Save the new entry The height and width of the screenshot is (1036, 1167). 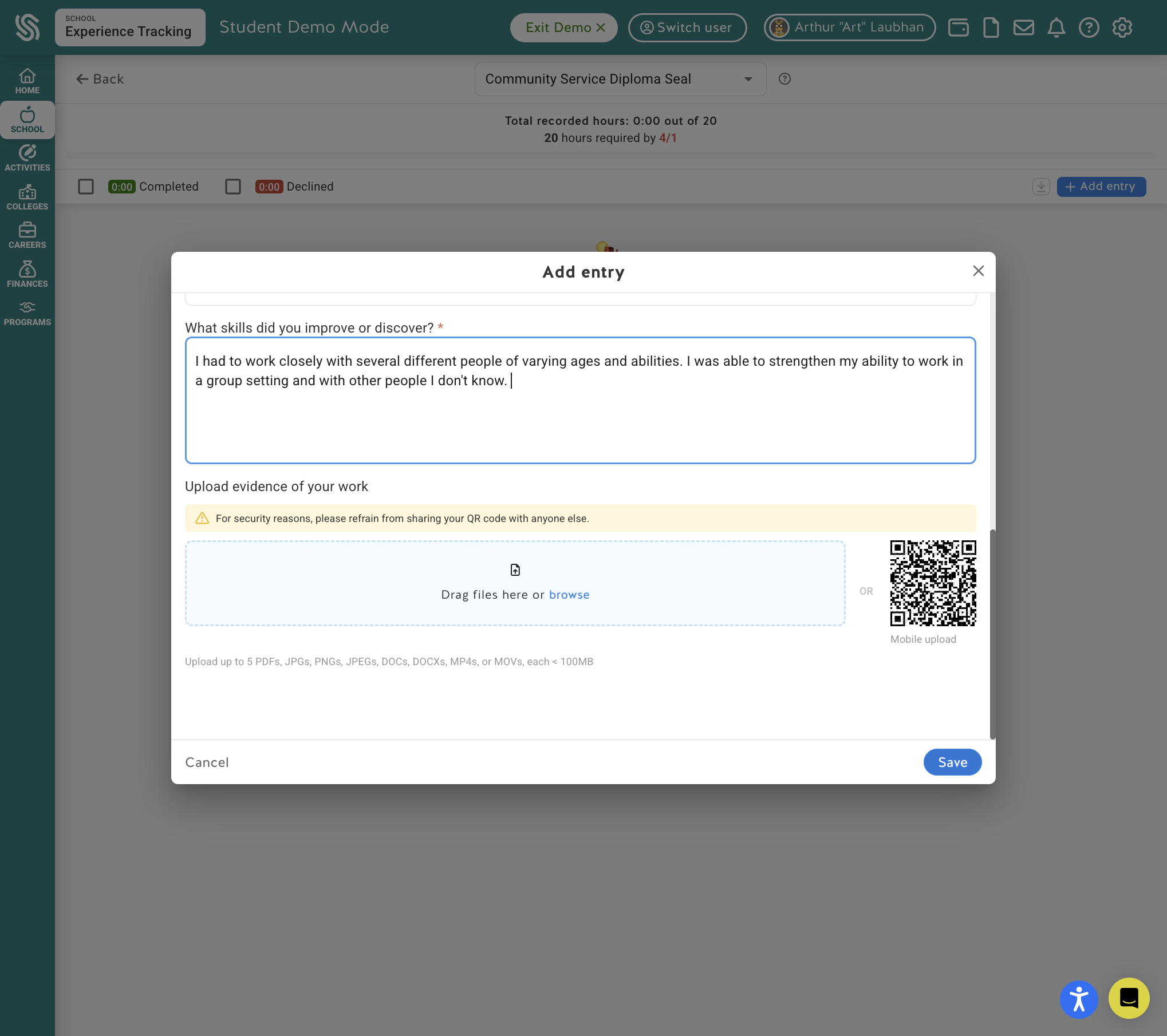pyautogui.click(x=952, y=762)
